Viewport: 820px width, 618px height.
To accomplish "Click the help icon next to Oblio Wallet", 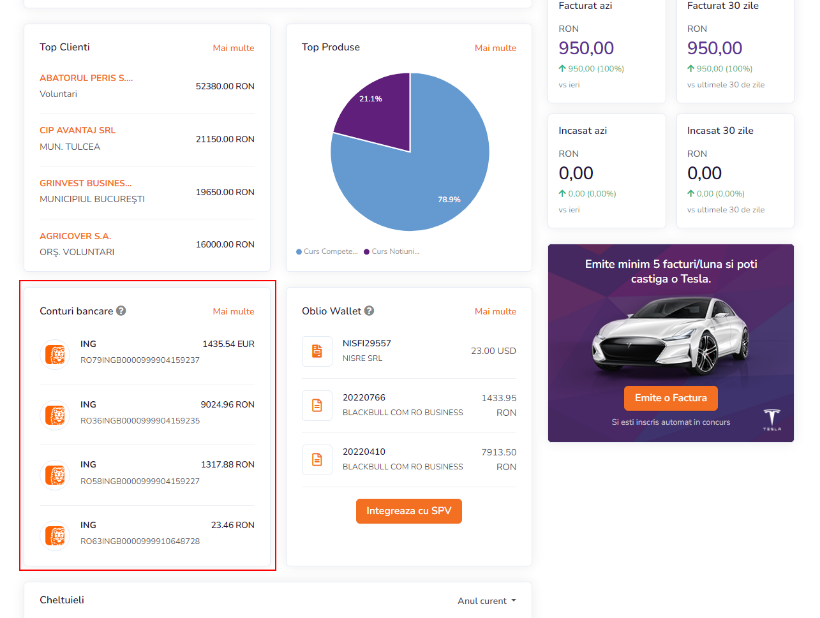I will [369, 311].
